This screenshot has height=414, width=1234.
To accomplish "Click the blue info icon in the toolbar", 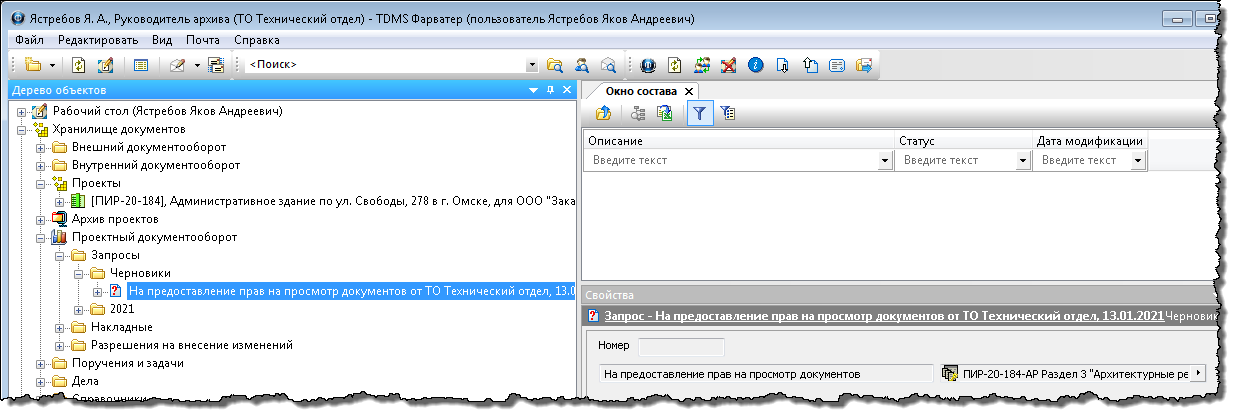I will [x=756, y=65].
